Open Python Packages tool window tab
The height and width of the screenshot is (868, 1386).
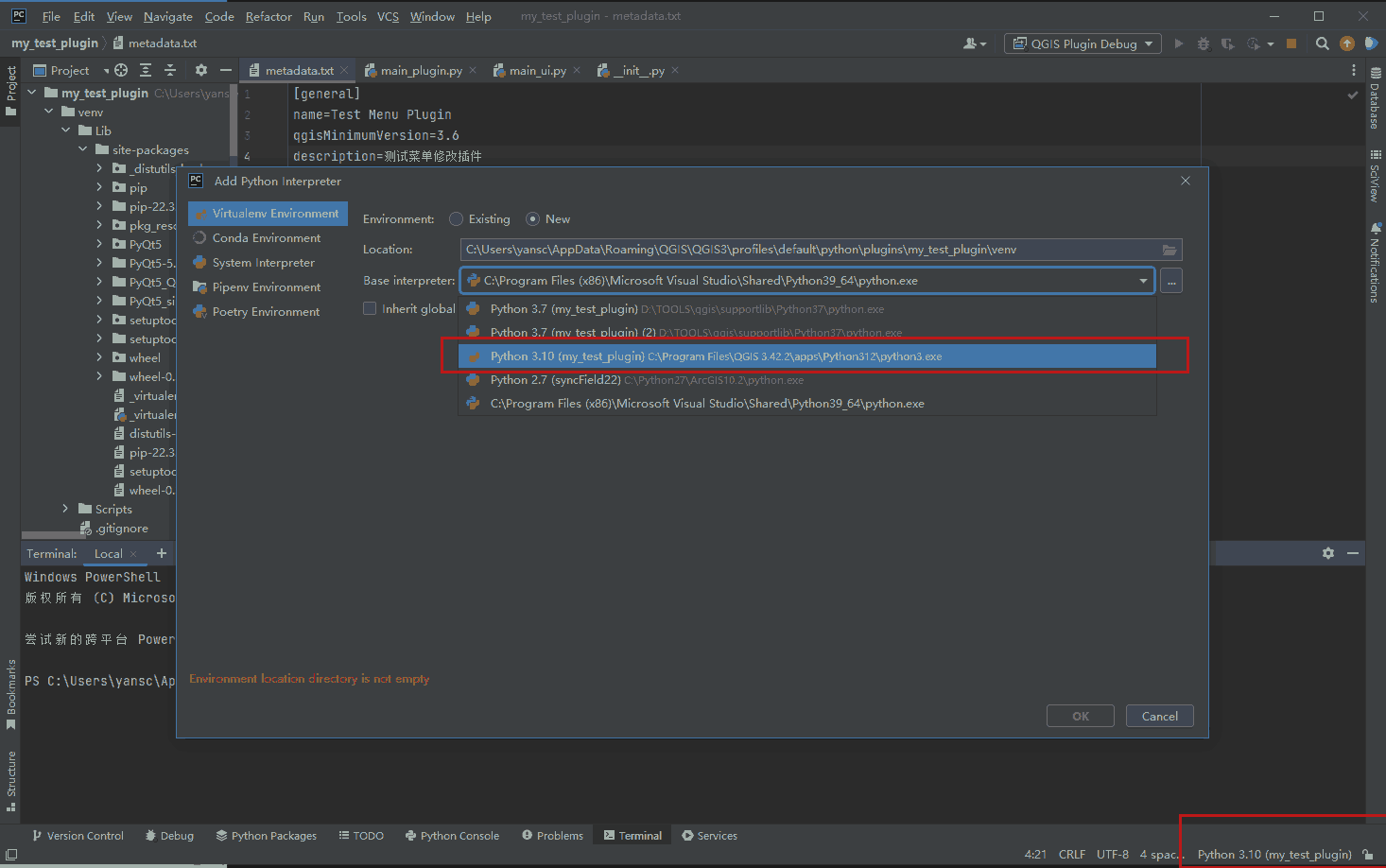point(267,836)
